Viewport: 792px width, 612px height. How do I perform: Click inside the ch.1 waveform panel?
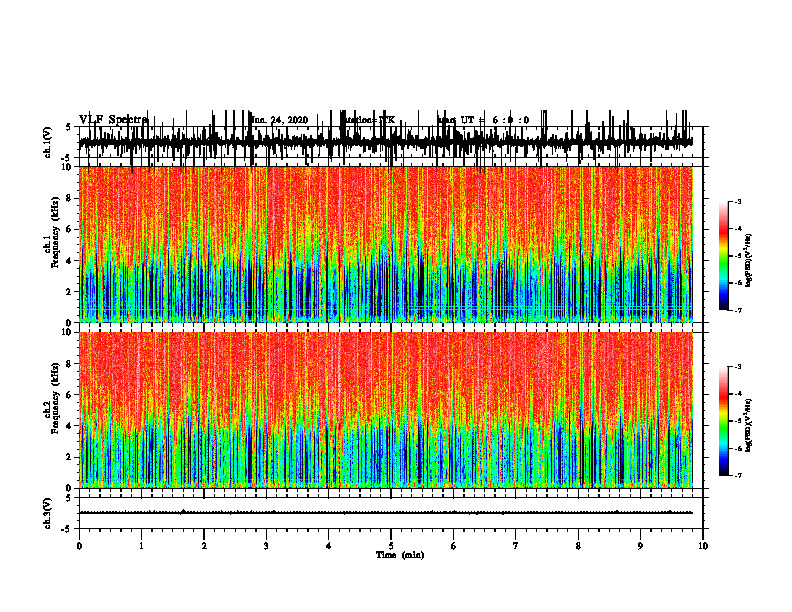click(x=390, y=142)
